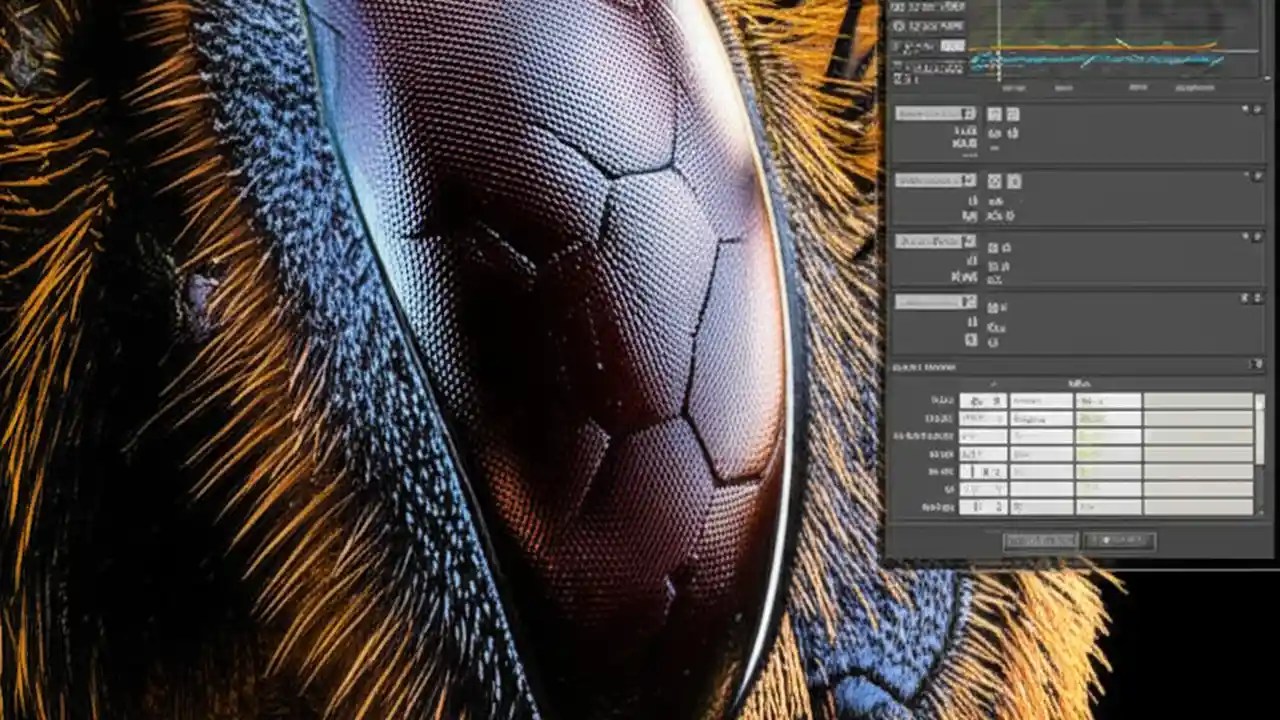Toggle visibility for the topmost adjustment section
Viewport: 1280px width, 720px height.
point(1245,110)
